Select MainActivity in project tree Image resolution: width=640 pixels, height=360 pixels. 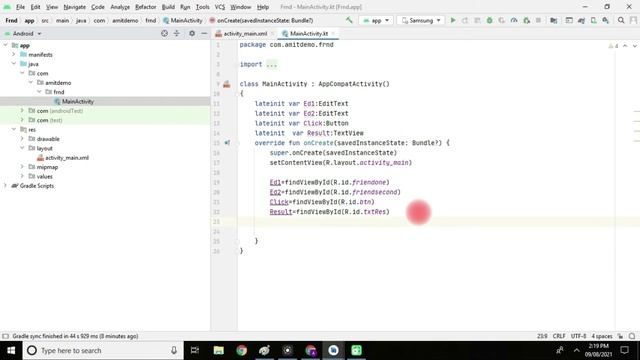point(78,101)
